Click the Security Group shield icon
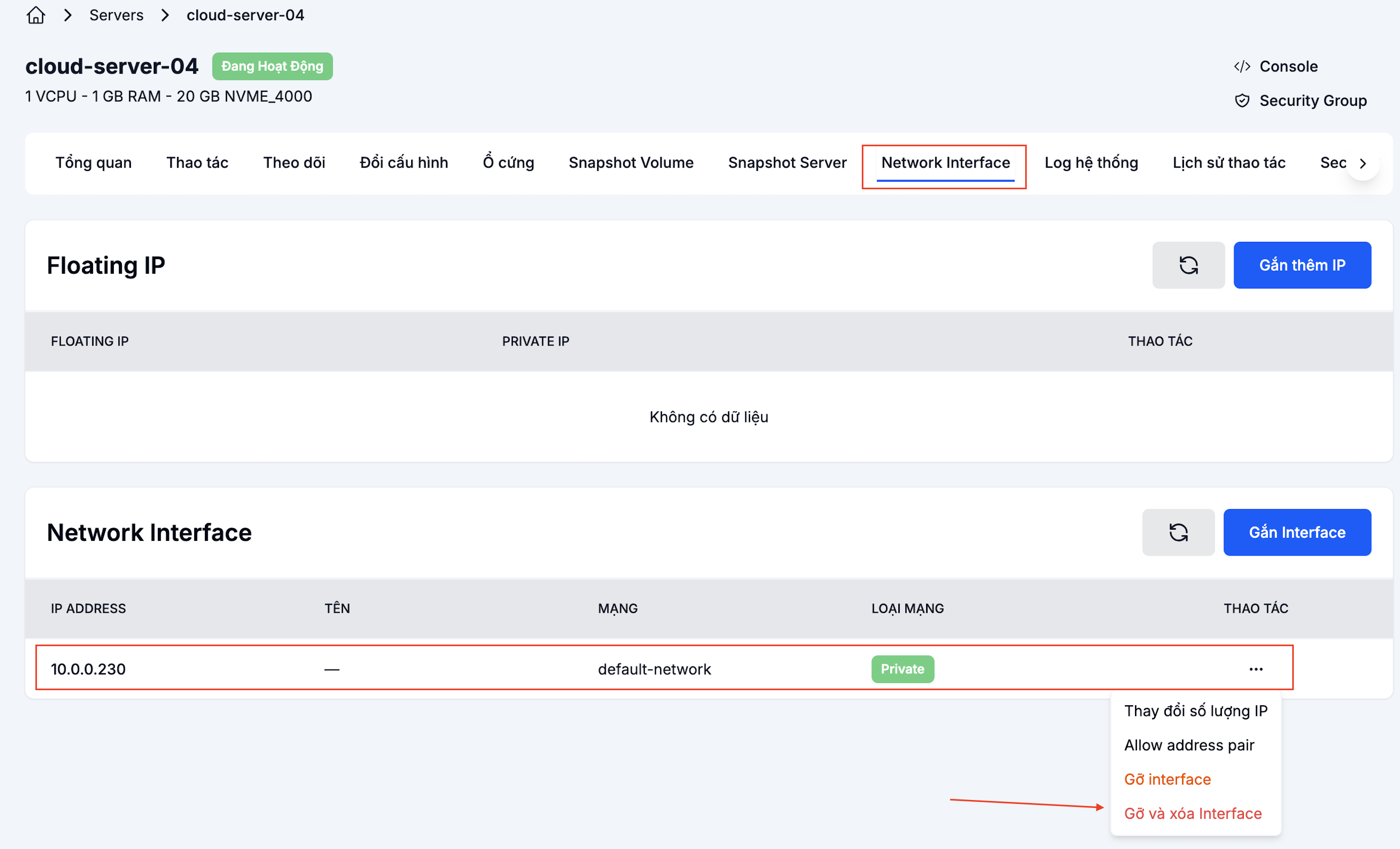This screenshot has width=1400, height=849. 1242,101
